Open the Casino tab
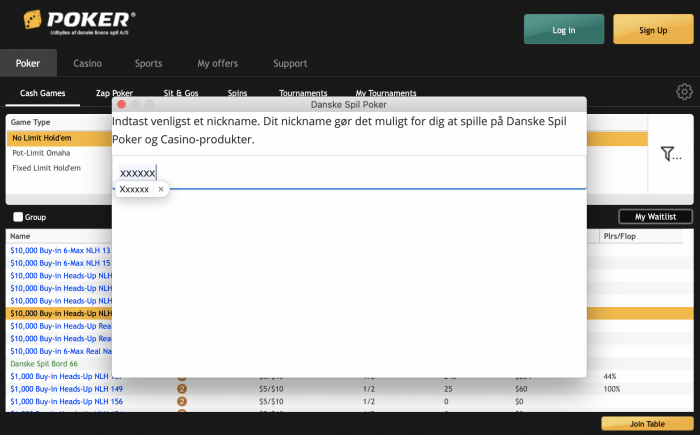The height and width of the screenshot is (435, 700). pyautogui.click(x=88, y=63)
